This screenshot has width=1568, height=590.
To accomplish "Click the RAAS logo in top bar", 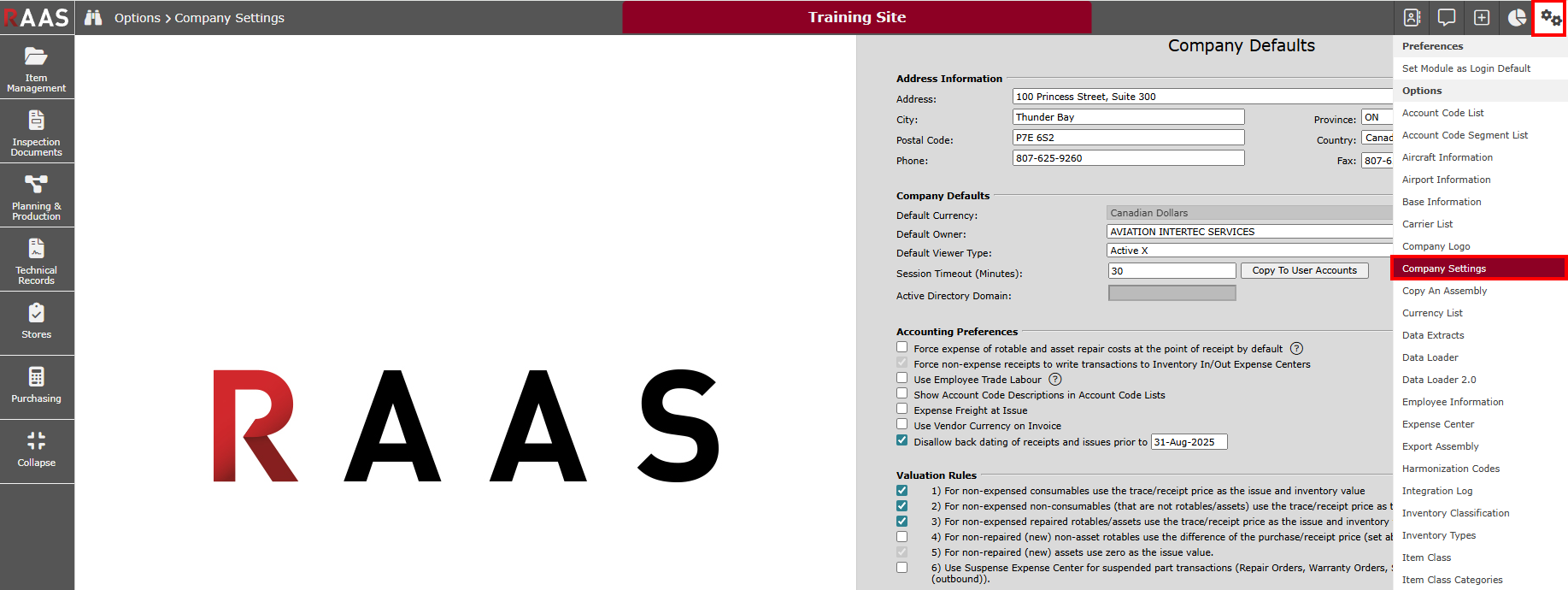I will [x=37, y=17].
